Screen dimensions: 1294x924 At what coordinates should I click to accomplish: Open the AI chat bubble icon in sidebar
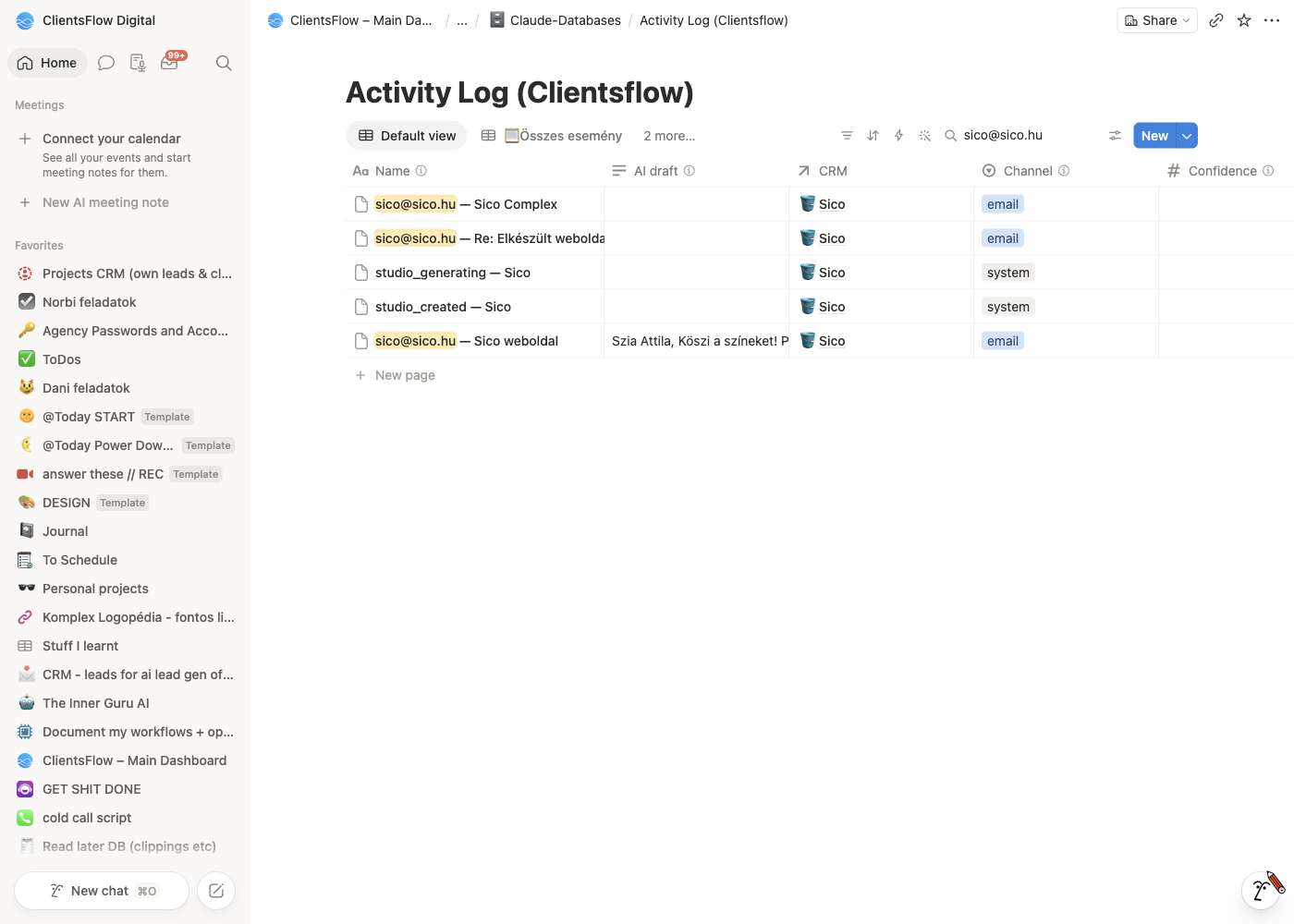[106, 63]
